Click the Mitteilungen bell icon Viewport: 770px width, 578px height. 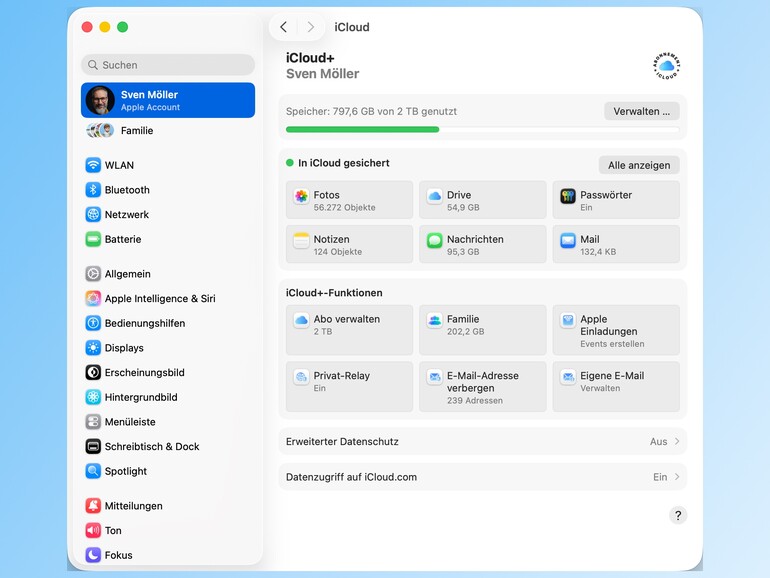pos(93,505)
